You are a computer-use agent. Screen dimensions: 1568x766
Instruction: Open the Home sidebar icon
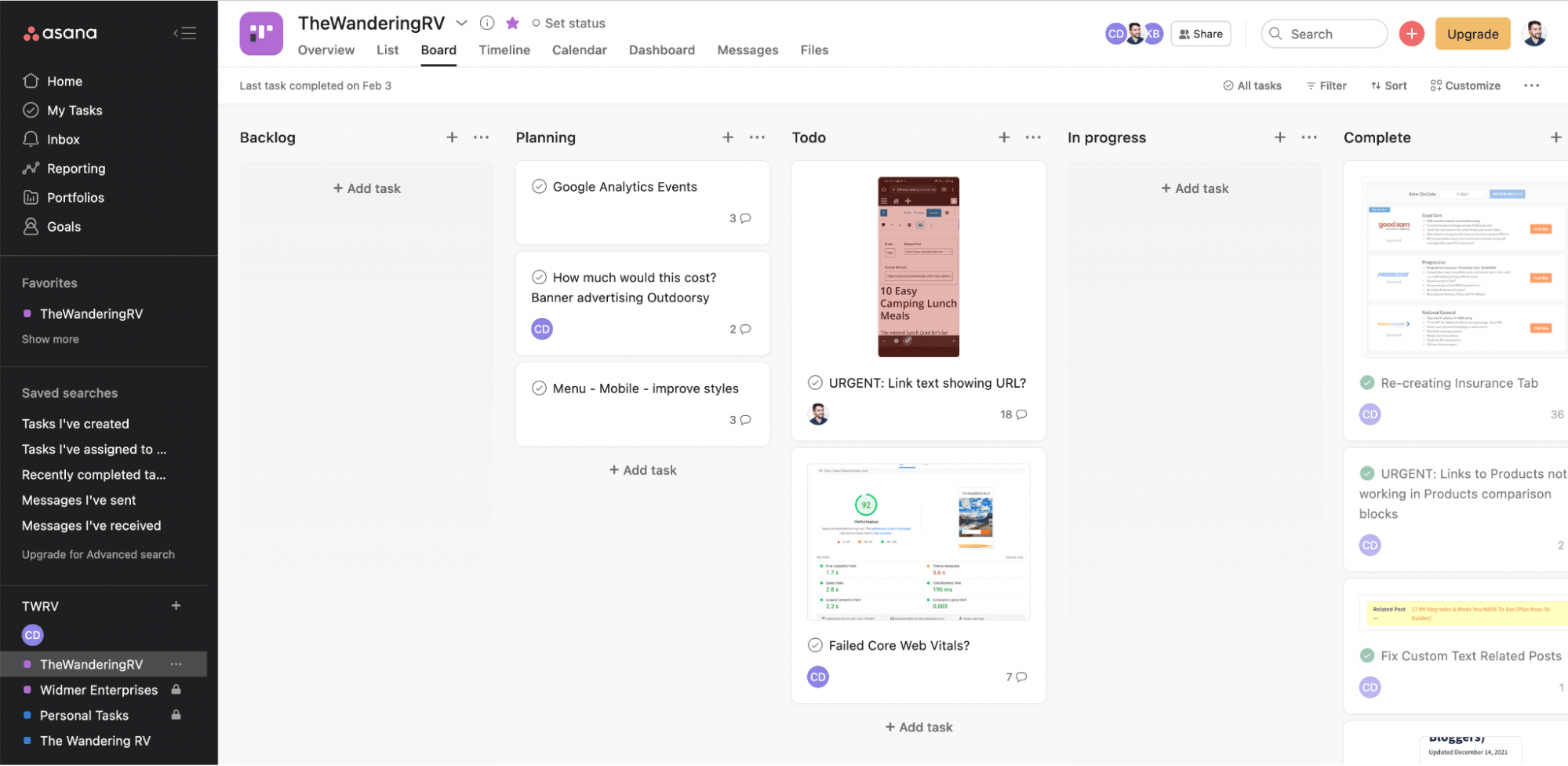[31, 81]
